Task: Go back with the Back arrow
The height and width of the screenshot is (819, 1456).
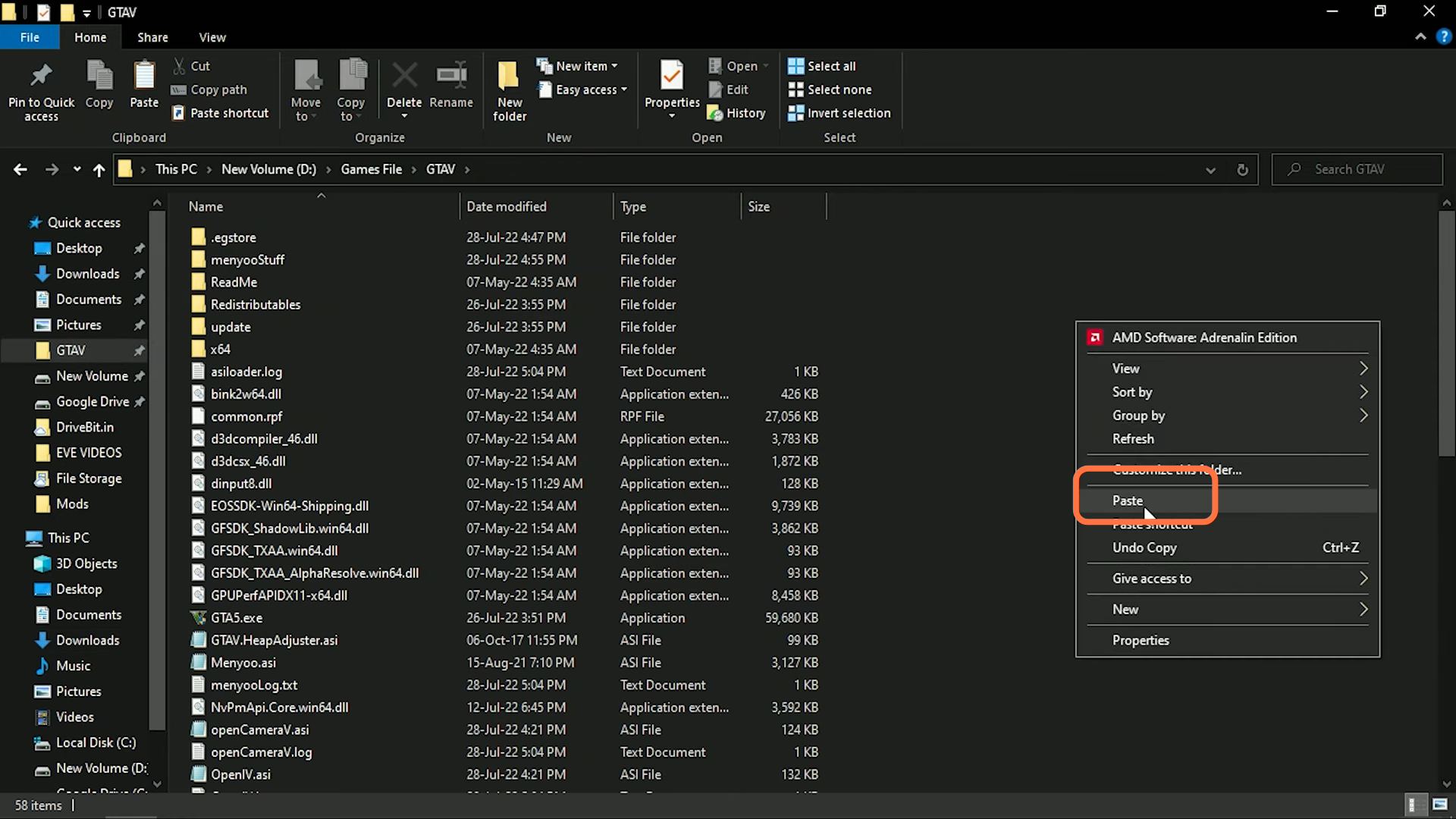Action: [x=20, y=170]
